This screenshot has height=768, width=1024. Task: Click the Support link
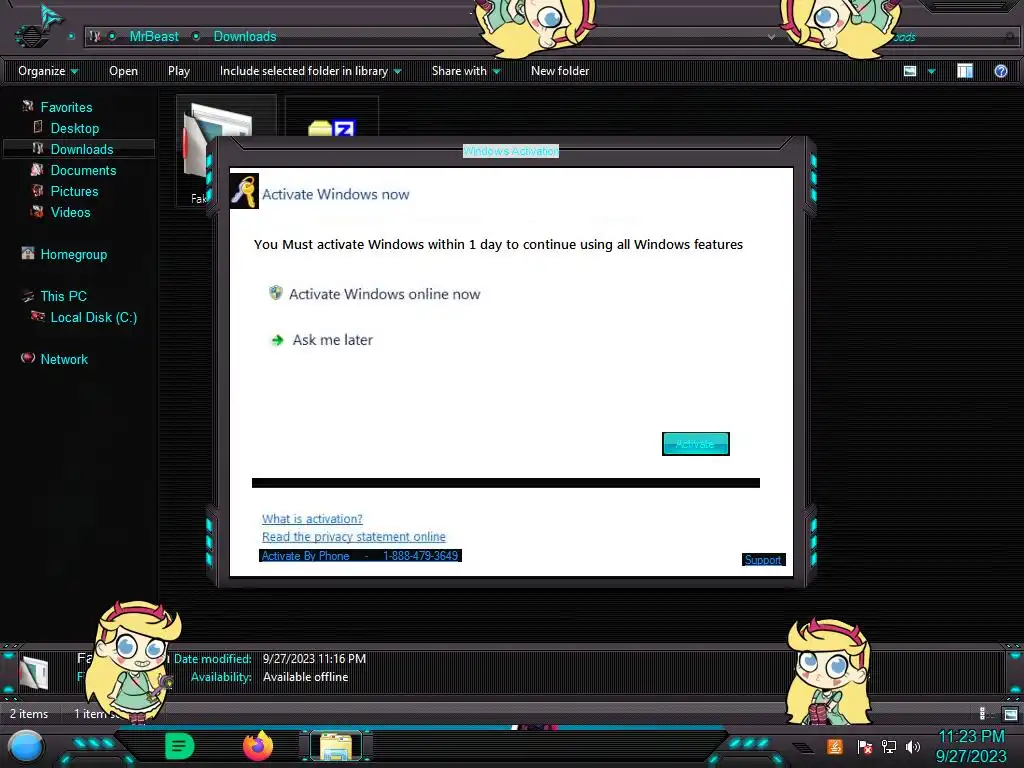pyautogui.click(x=763, y=560)
